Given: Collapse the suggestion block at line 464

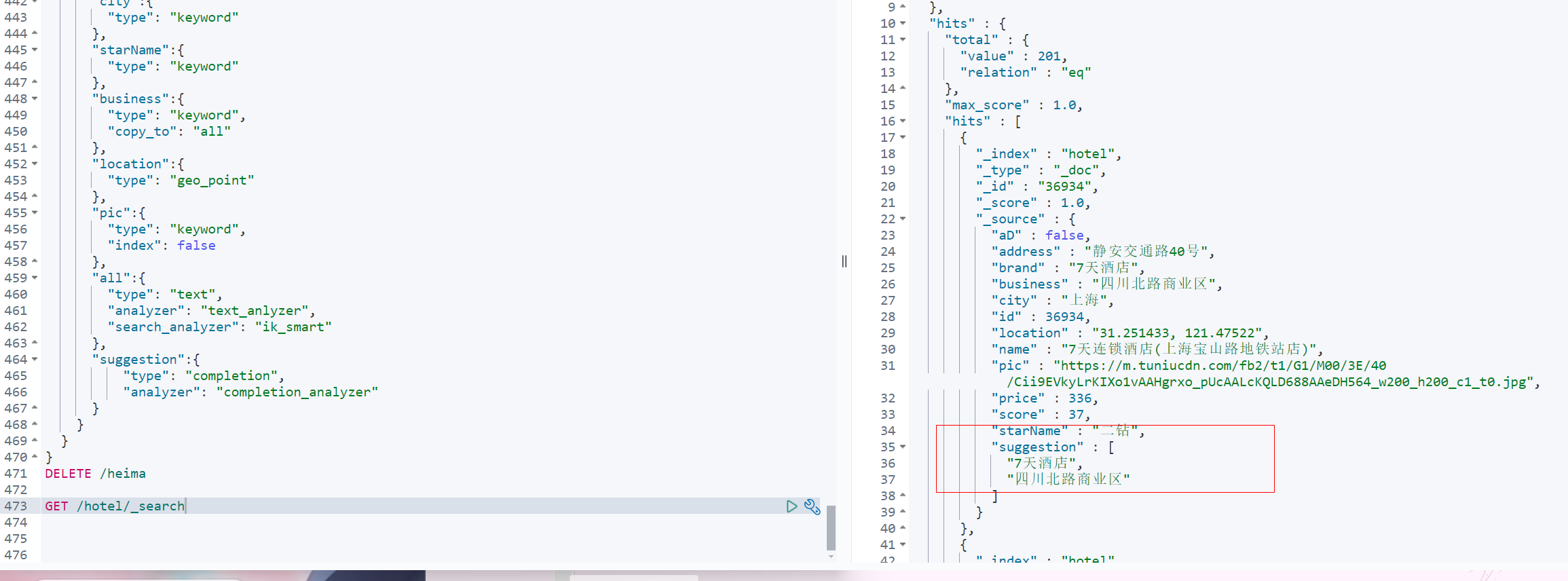Looking at the screenshot, I should coord(35,359).
